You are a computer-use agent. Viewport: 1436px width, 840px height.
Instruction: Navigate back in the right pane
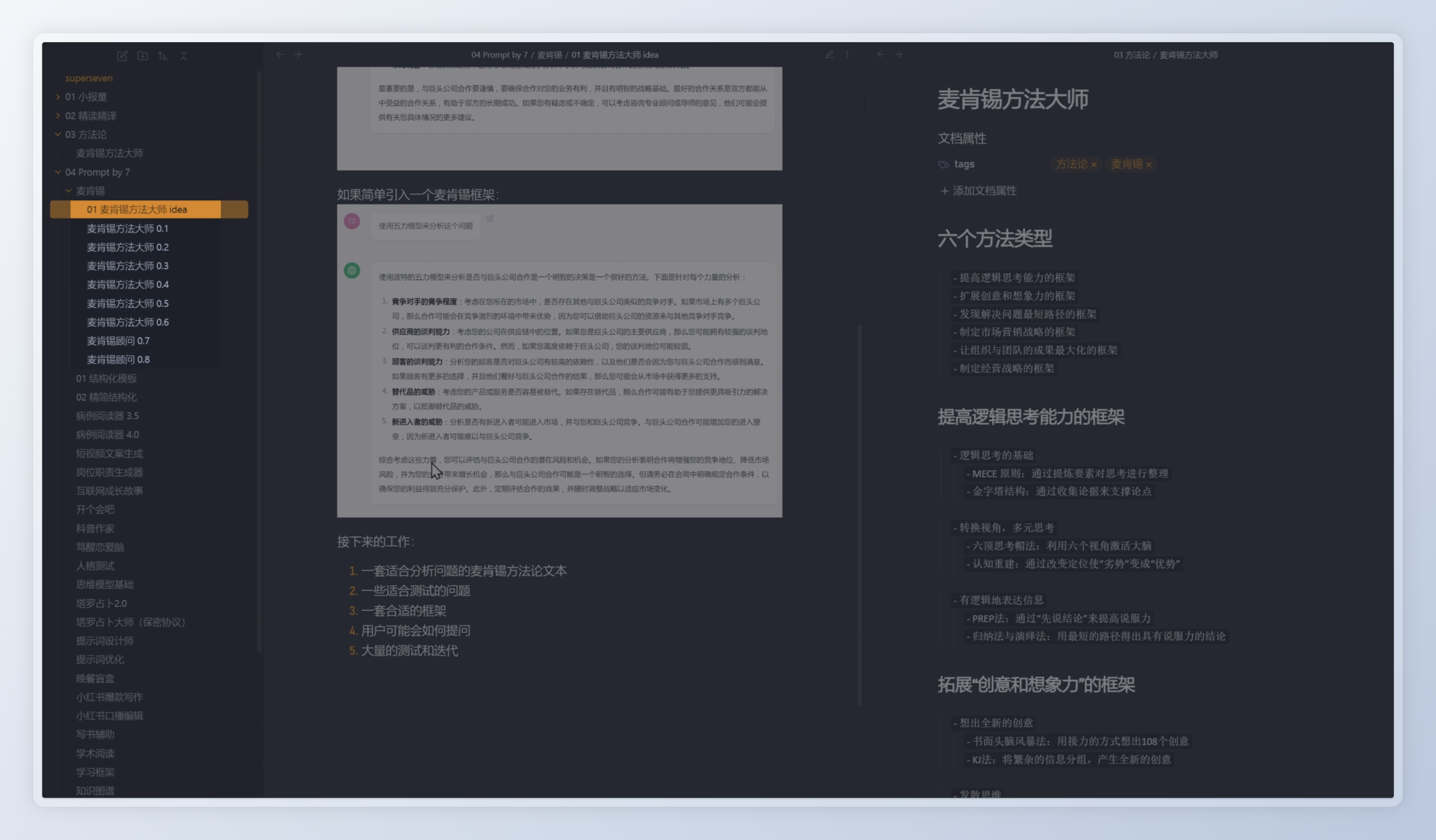click(881, 54)
